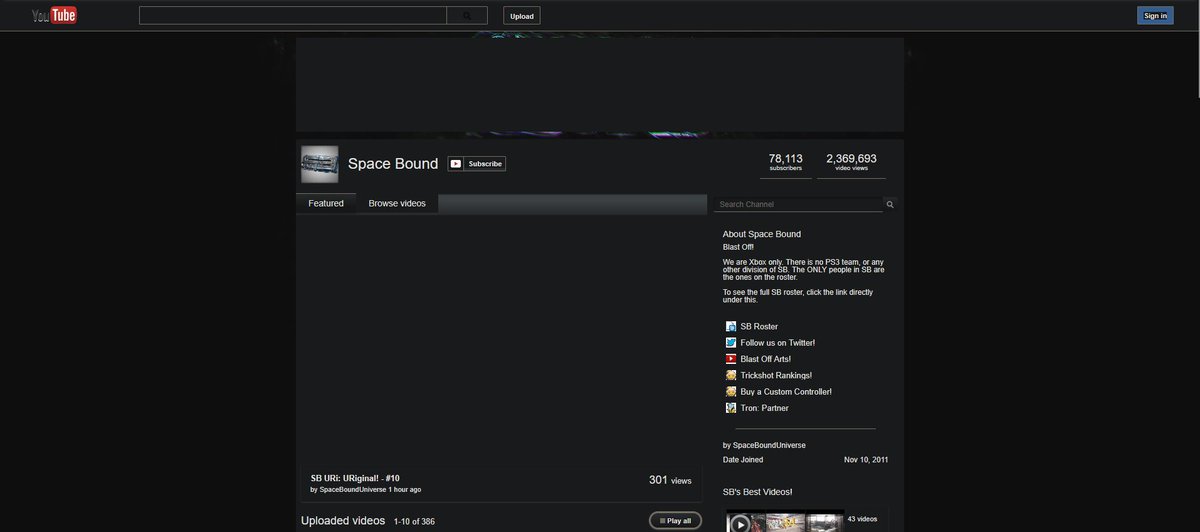Open SpaceBoundUniverse uploader link under featured video
Screen dimensions: 1200x532
(x=352, y=490)
